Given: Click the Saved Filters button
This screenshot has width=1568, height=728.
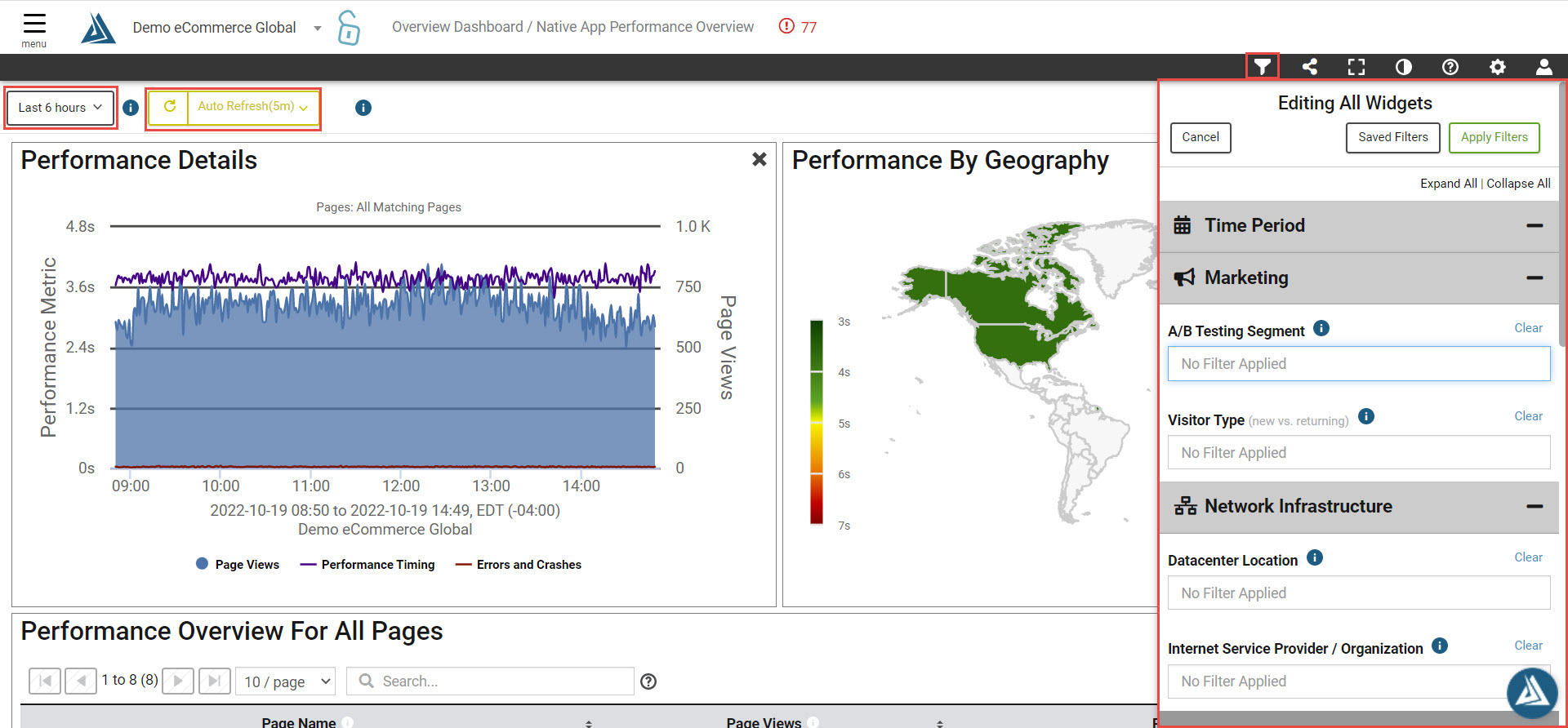Looking at the screenshot, I should pos(1392,137).
